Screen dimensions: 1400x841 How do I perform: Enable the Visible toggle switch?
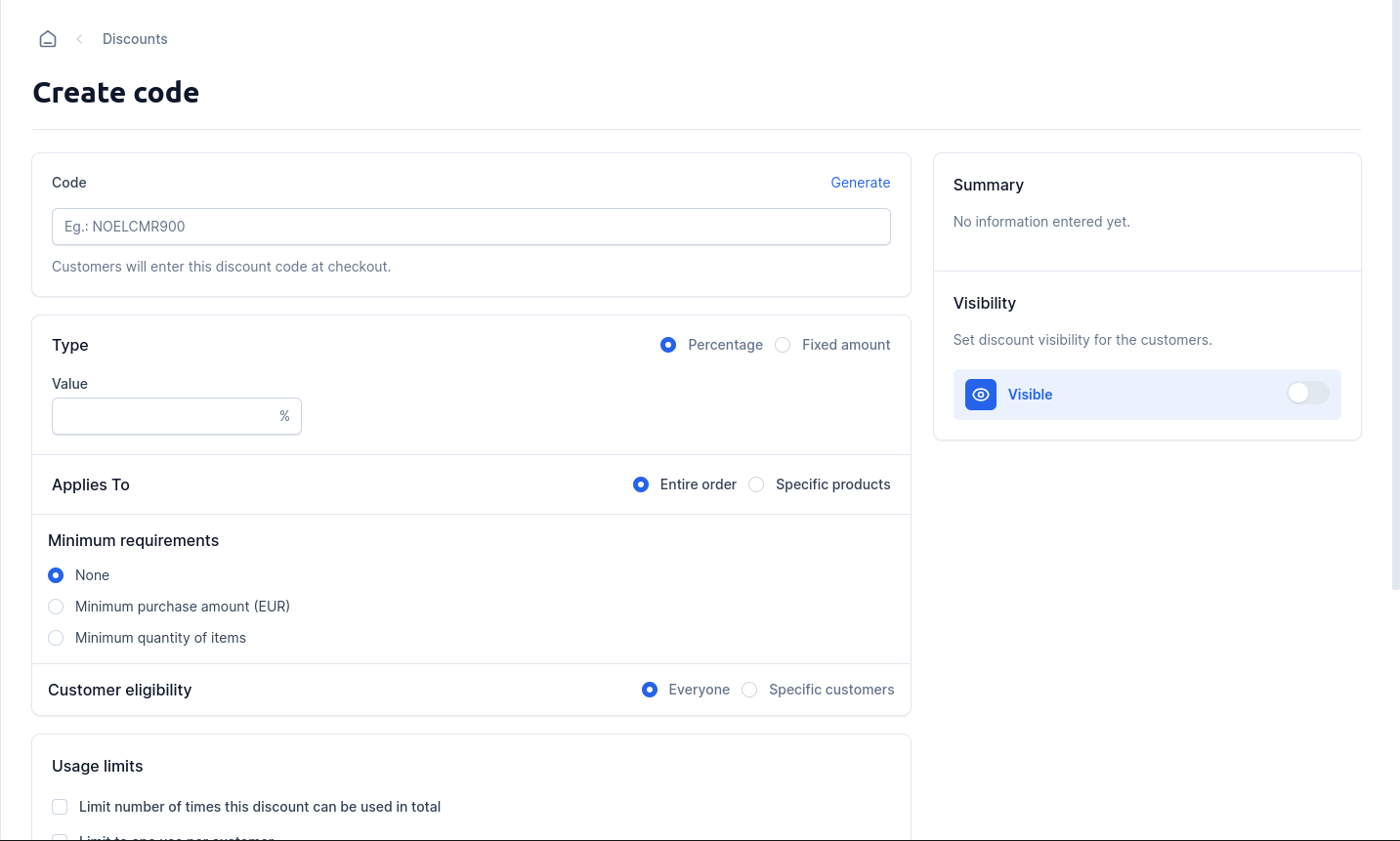1307,393
